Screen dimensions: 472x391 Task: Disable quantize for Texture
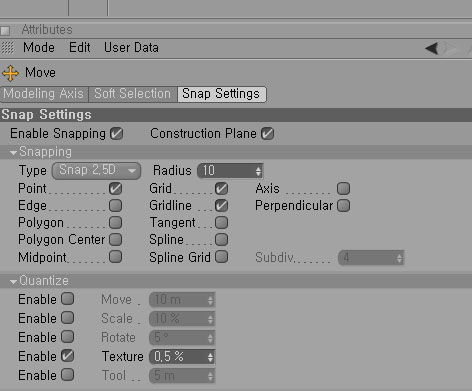point(68,356)
